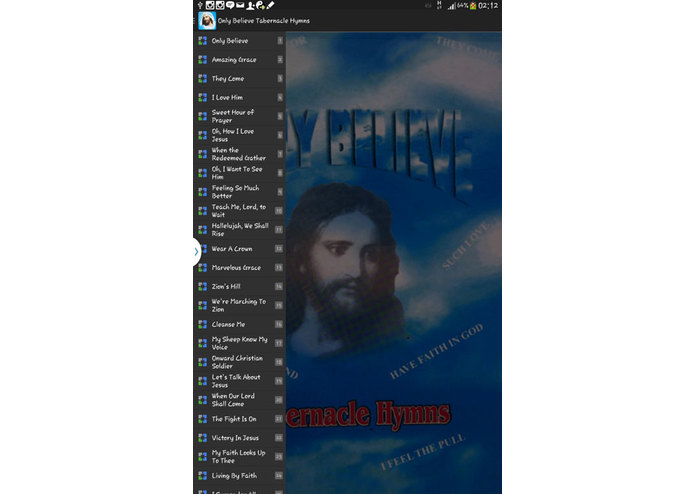Click the icon beside Only Believe
The width and height of the screenshot is (695, 494).
pos(203,41)
